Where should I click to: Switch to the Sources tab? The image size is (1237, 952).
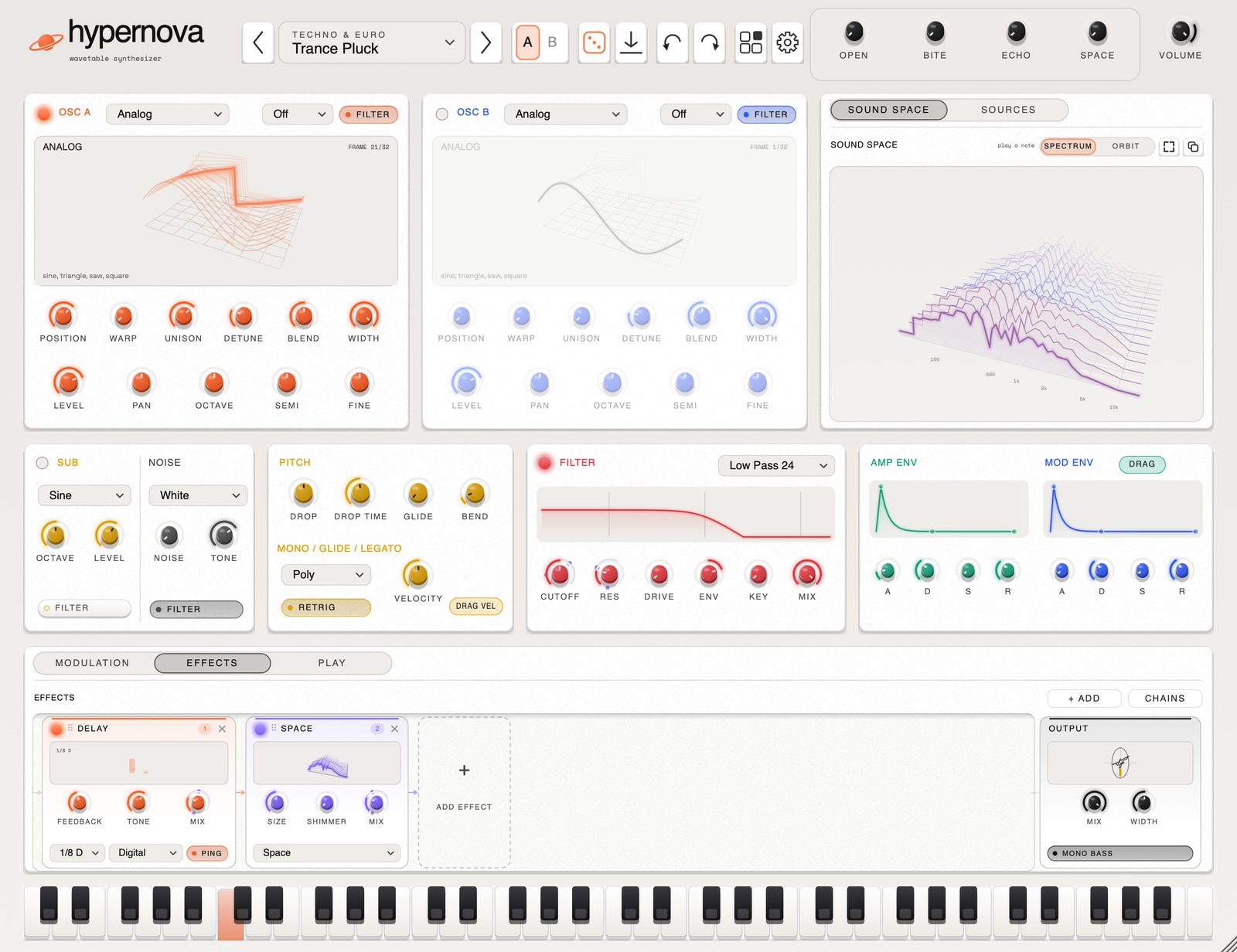pyautogui.click(x=1008, y=110)
